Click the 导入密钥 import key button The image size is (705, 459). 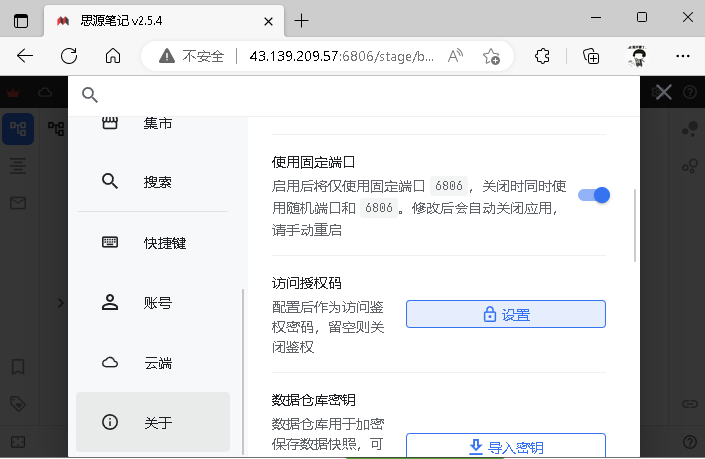point(506,446)
